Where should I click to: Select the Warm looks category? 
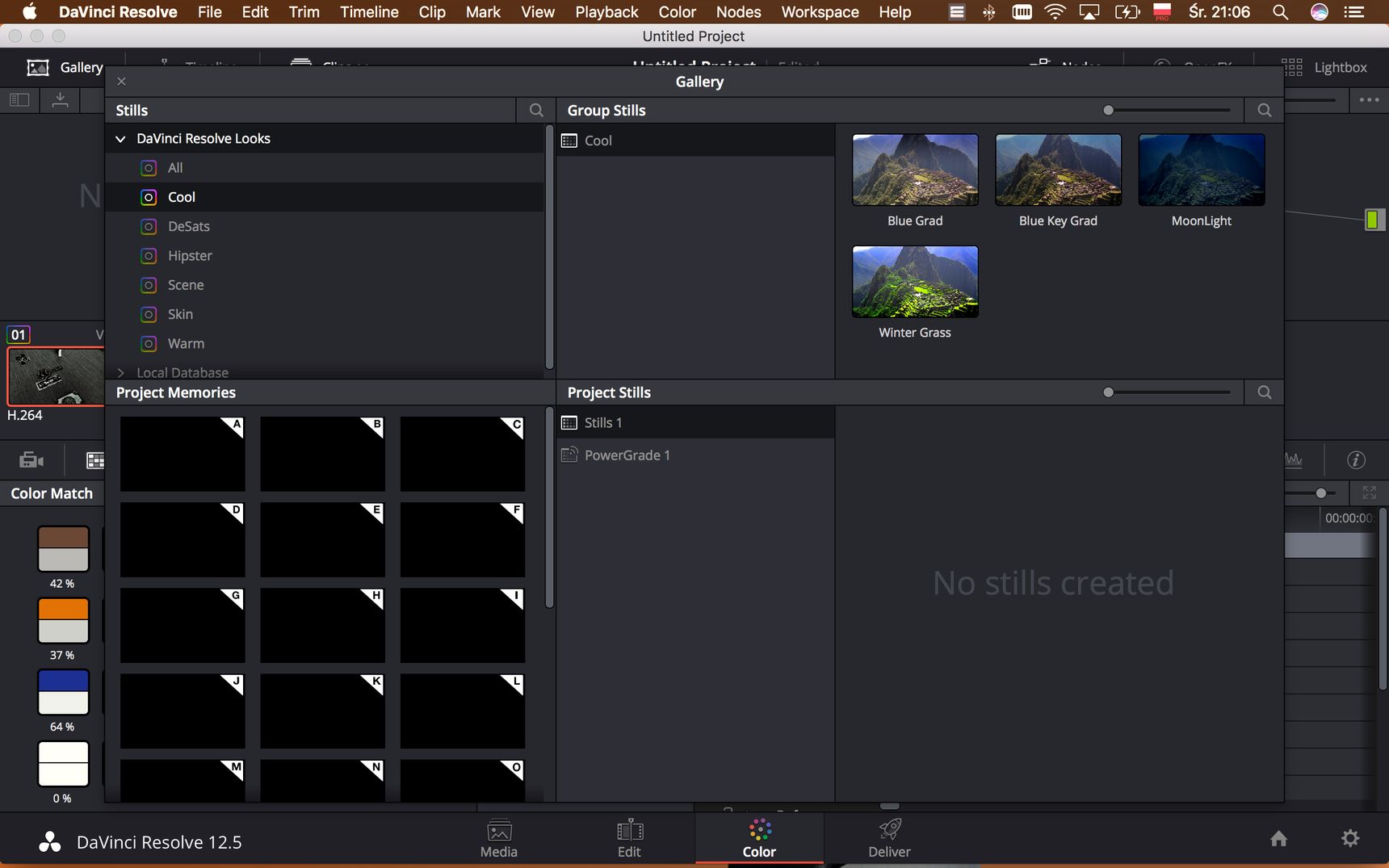324,343
